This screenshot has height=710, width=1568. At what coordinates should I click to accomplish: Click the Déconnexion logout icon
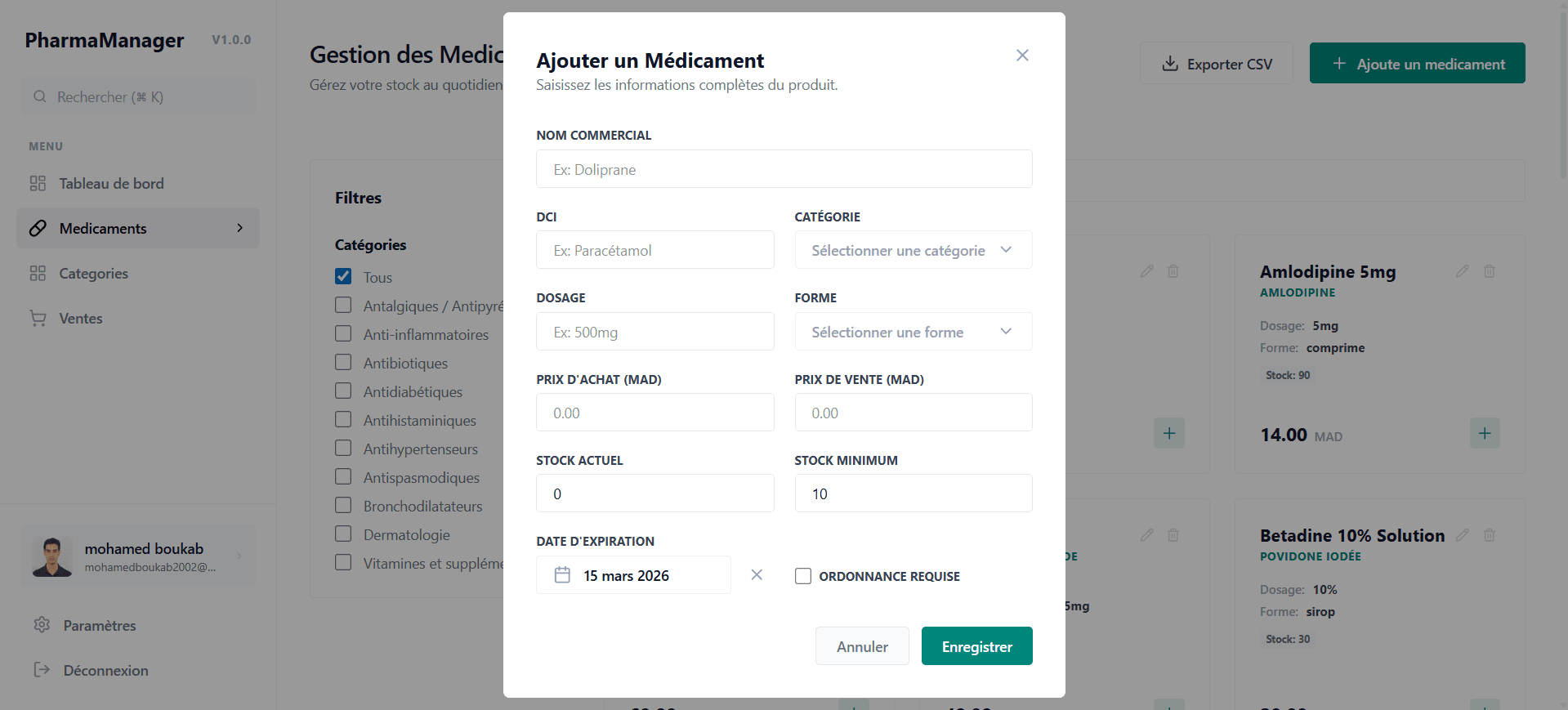(42, 670)
